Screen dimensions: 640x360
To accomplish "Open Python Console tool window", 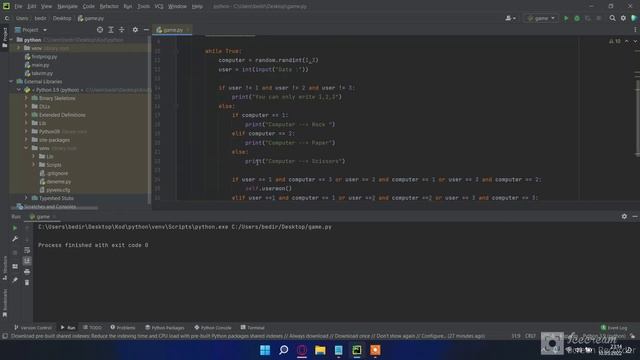I will (x=213, y=328).
